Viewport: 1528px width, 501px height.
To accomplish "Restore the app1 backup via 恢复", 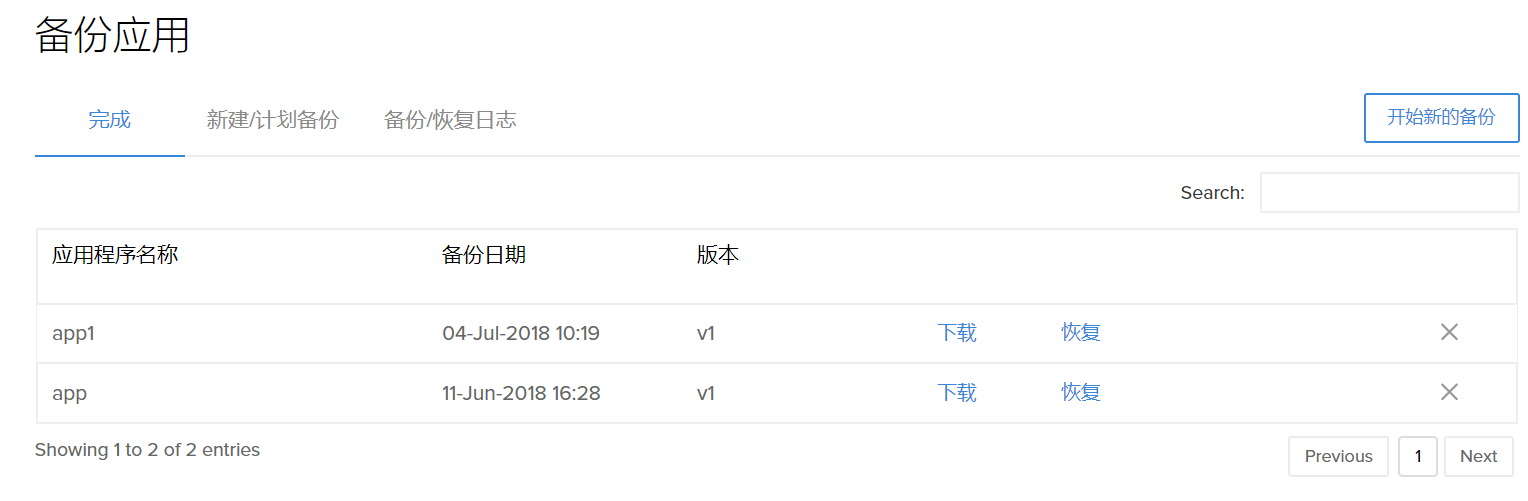I will click(1081, 333).
